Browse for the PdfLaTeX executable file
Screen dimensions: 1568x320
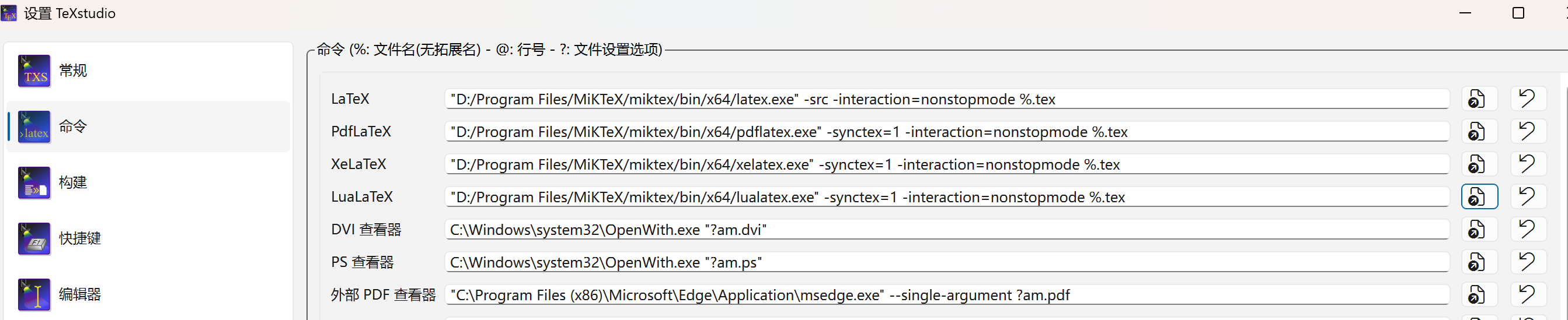[x=1479, y=132]
